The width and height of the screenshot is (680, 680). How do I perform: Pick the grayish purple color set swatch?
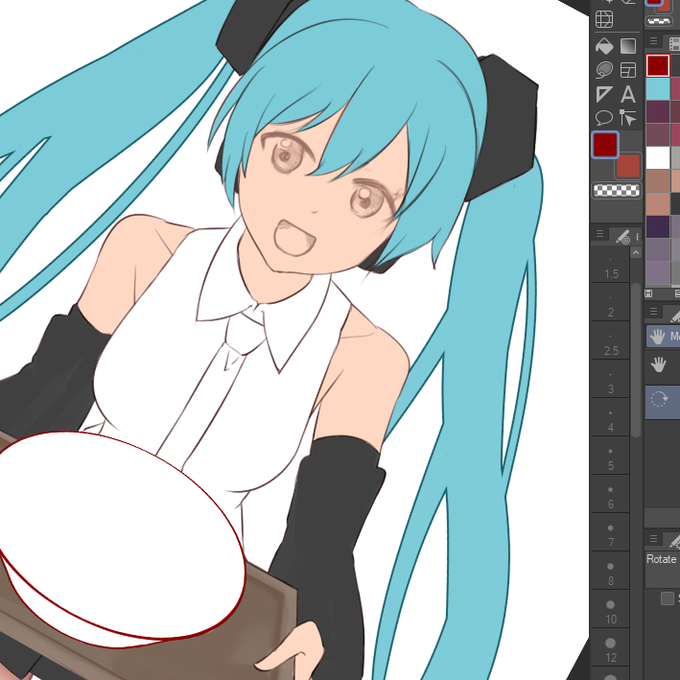click(x=658, y=249)
